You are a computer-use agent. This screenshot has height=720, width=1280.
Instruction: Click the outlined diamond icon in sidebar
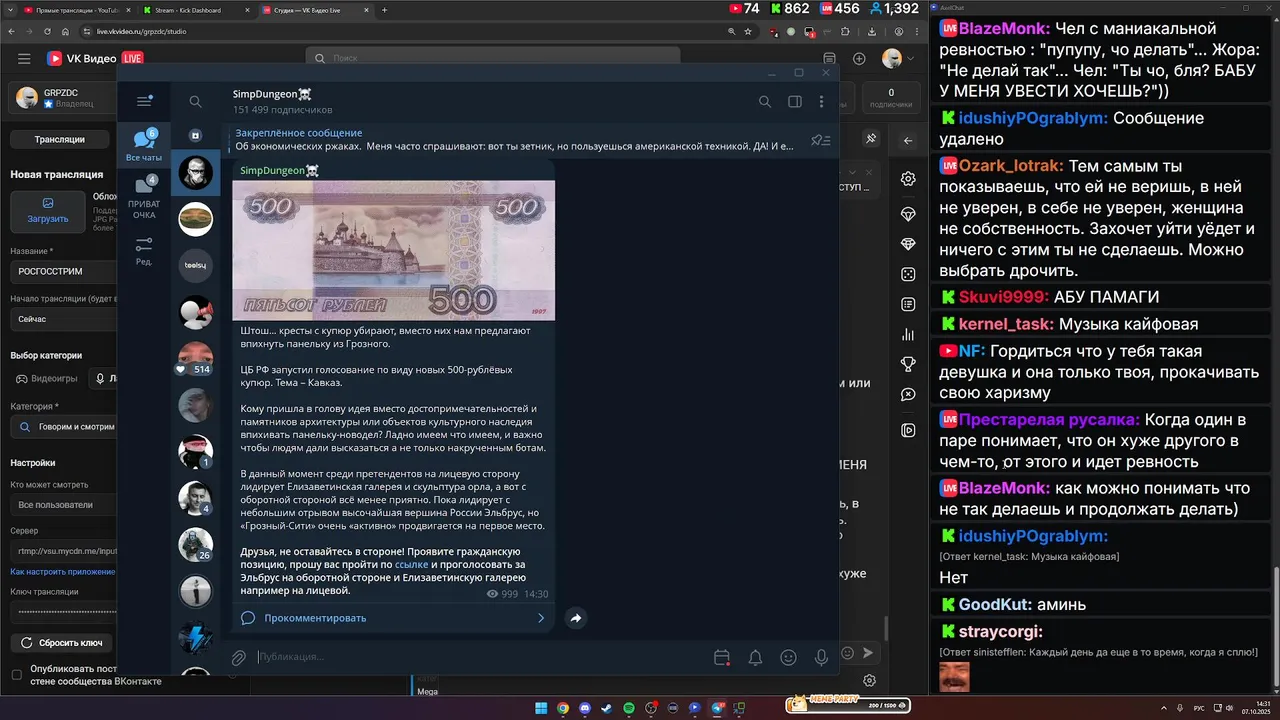[908, 214]
